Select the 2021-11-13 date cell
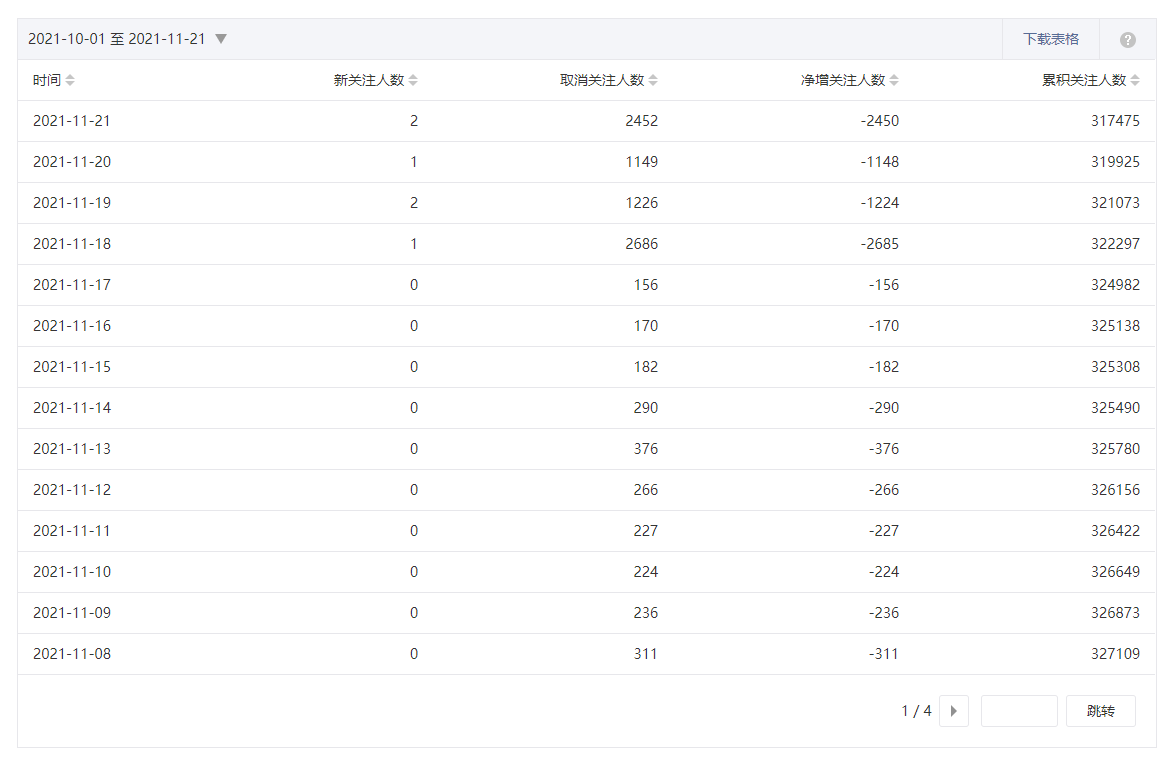Image resolution: width=1175 pixels, height=780 pixels. (x=72, y=449)
